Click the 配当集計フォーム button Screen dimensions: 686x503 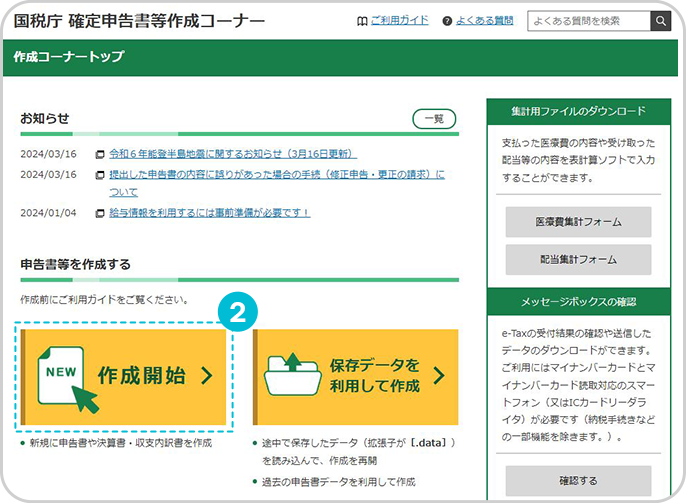click(x=578, y=260)
